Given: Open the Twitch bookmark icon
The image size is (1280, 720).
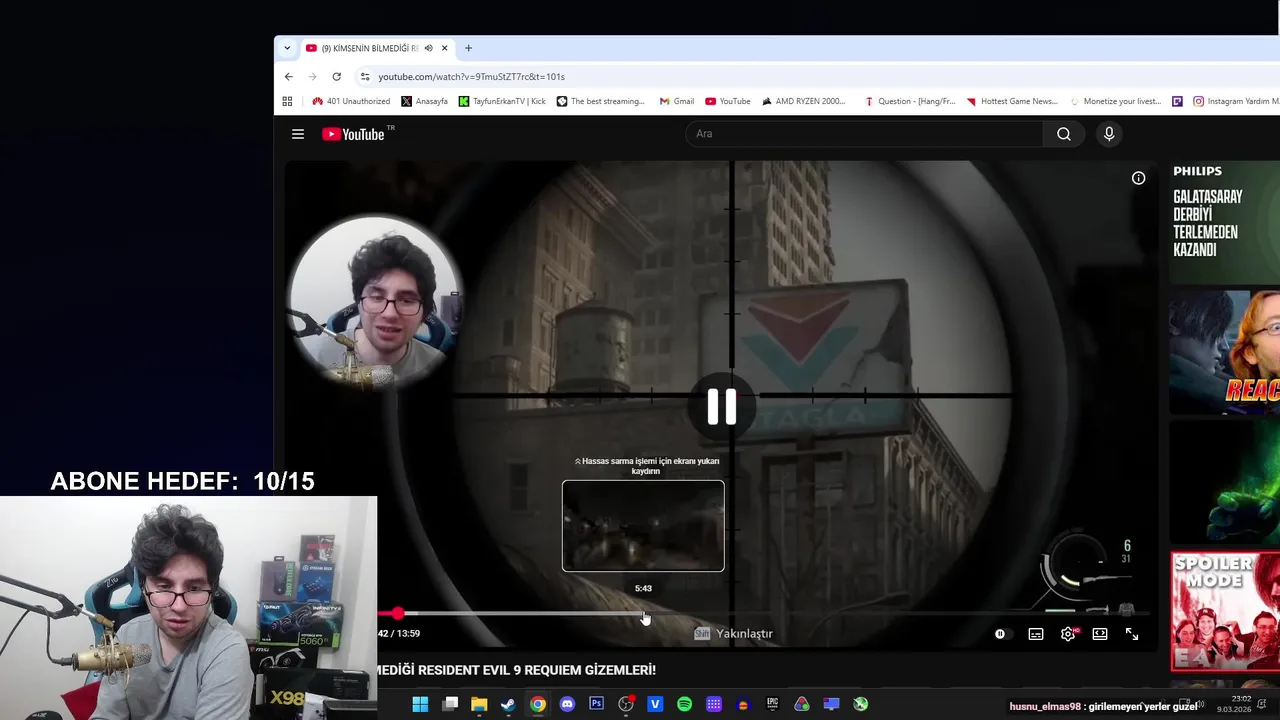Looking at the screenshot, I should coord(1177,101).
